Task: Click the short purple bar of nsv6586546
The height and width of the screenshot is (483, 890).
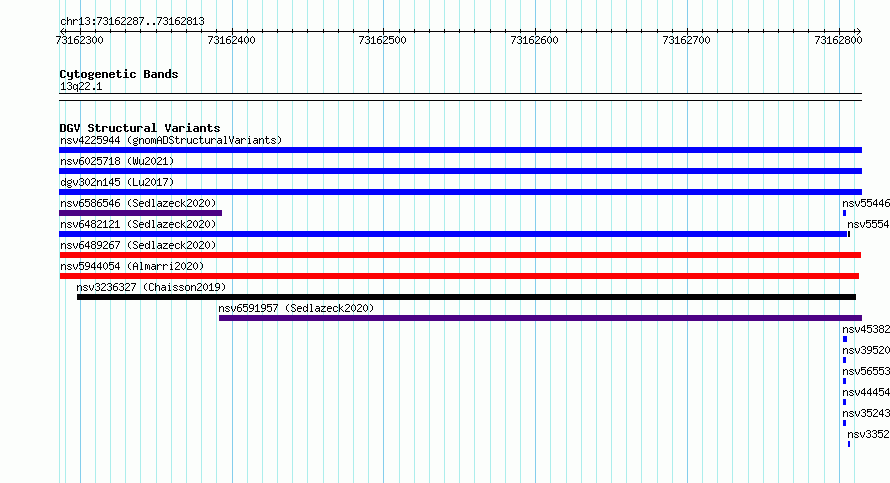Action: [x=140, y=213]
